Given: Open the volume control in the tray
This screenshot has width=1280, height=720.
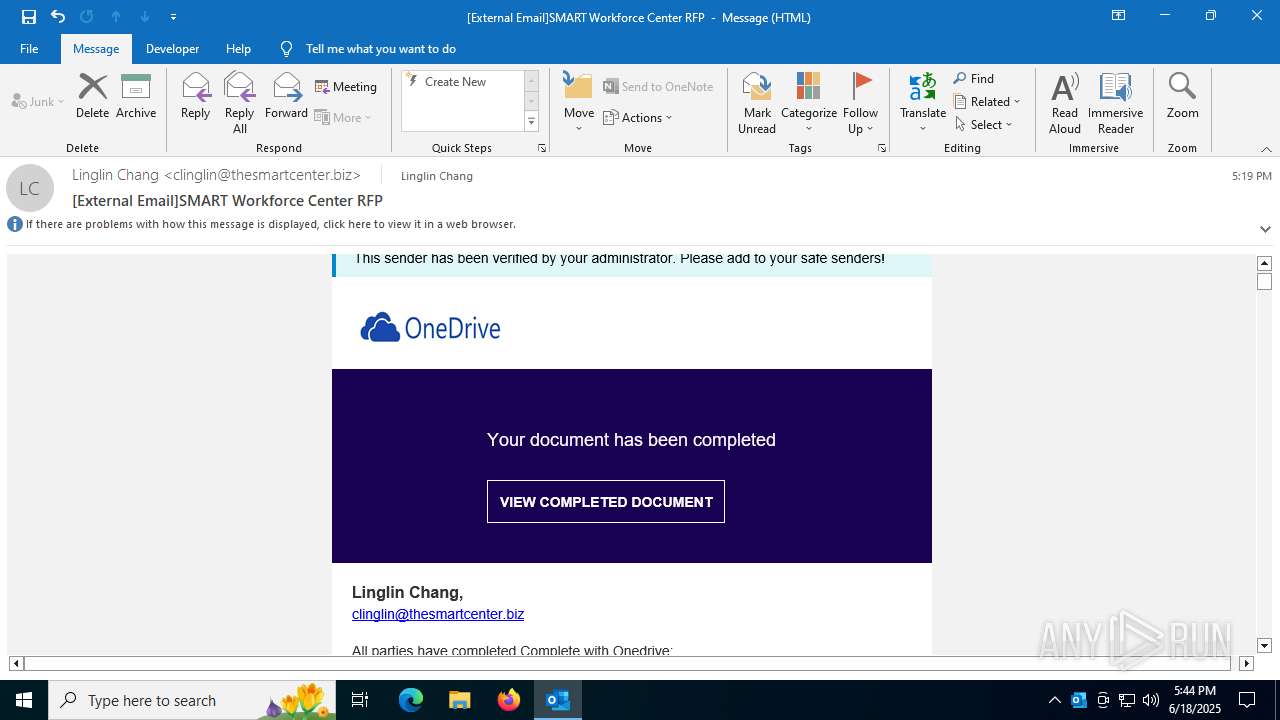Looking at the screenshot, I should point(1151,700).
